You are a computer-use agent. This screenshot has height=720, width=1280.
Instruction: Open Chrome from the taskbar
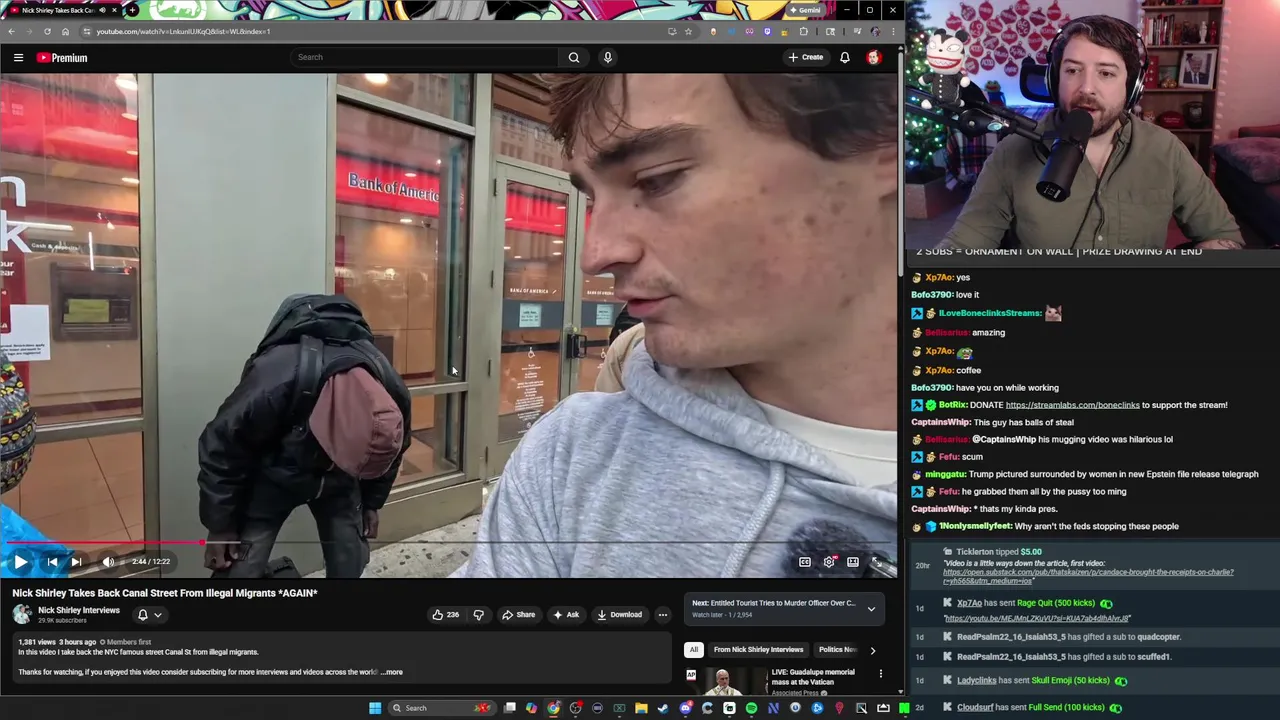(553, 708)
